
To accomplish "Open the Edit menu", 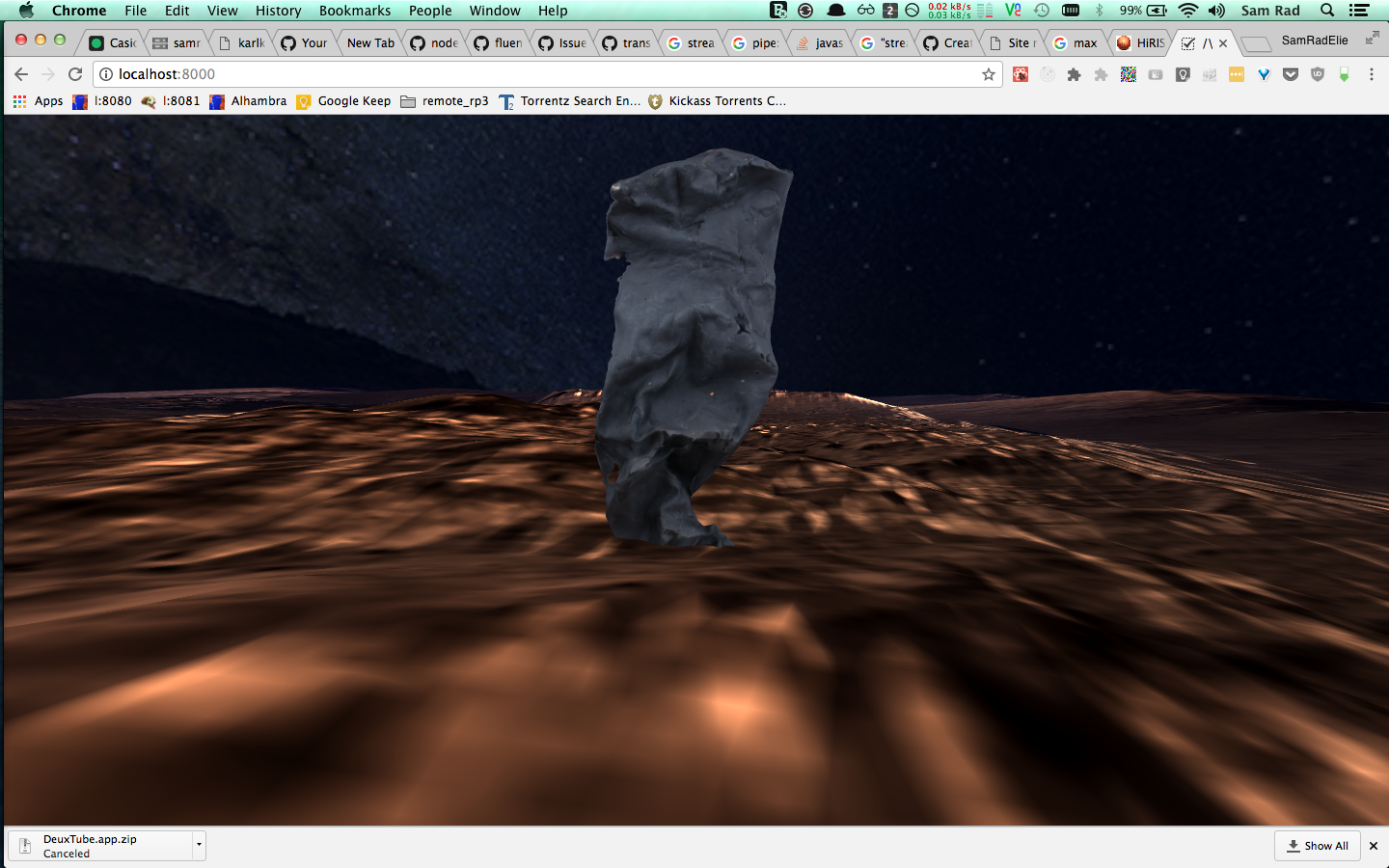I will [x=177, y=11].
